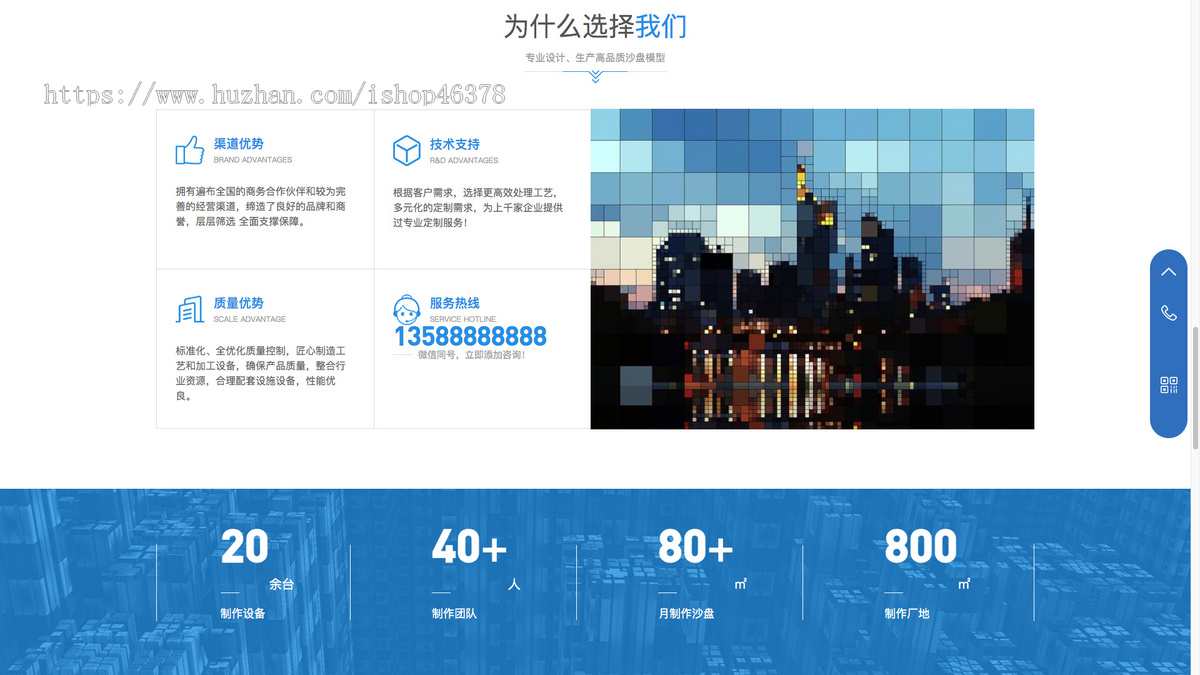Click the 40+ statistic number
Screen dimensions: 1200x675
tap(470, 547)
